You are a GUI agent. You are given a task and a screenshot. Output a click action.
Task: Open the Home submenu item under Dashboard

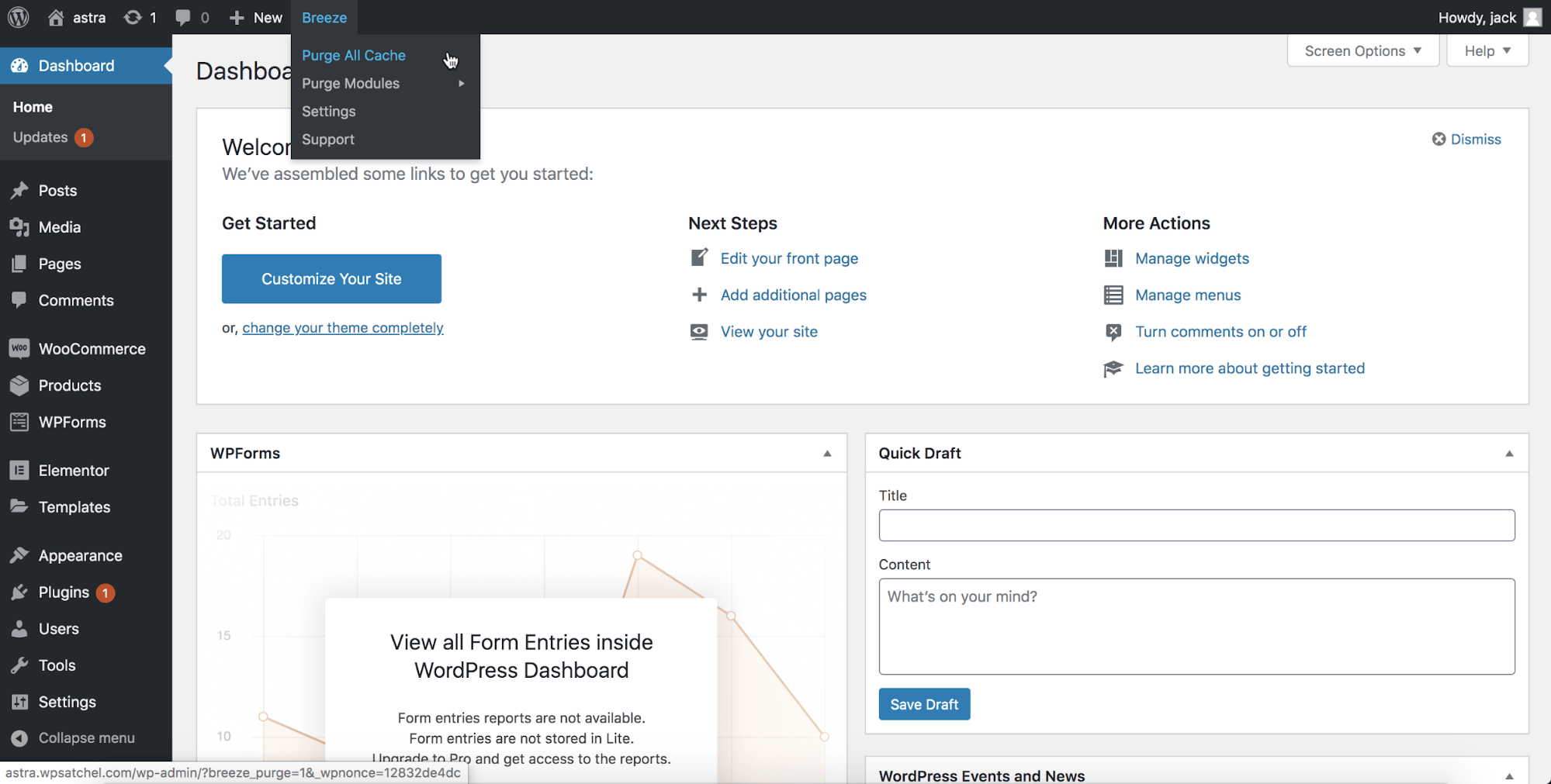33,107
